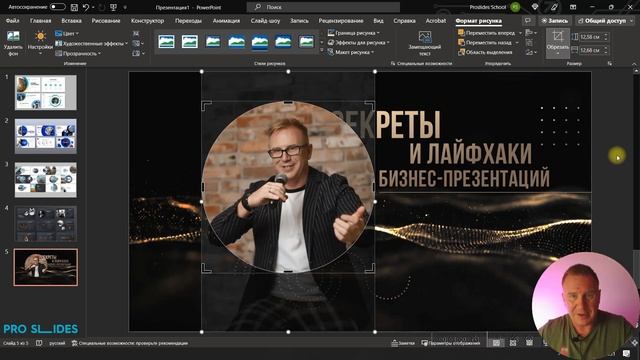Expand the quick access toolbar customization arrow
The width and height of the screenshot is (640, 360).
tap(125, 7)
